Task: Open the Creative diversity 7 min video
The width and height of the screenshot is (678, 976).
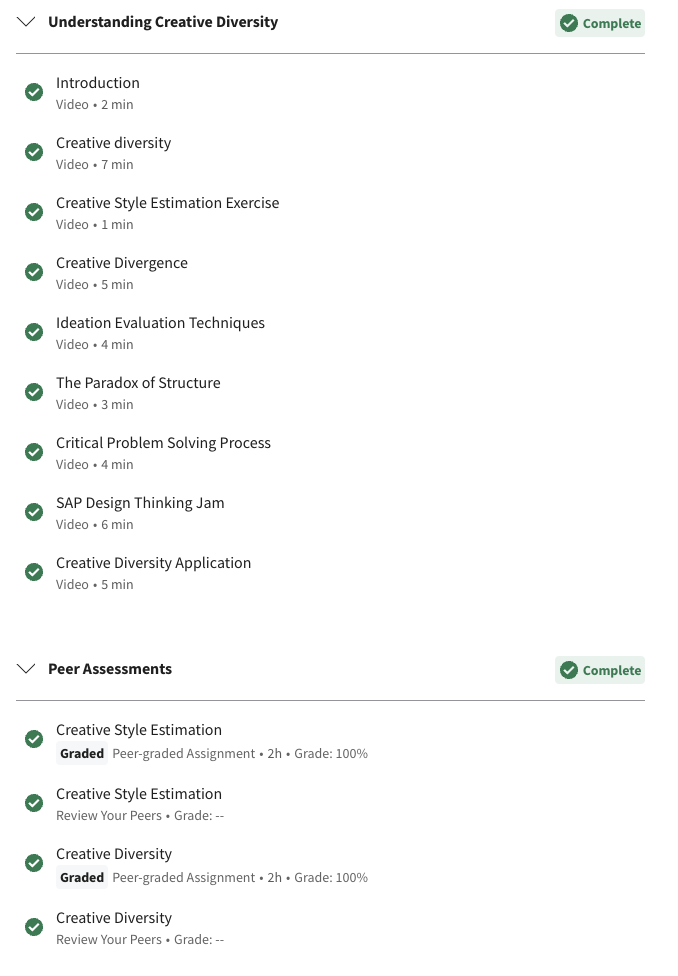Action: point(113,143)
